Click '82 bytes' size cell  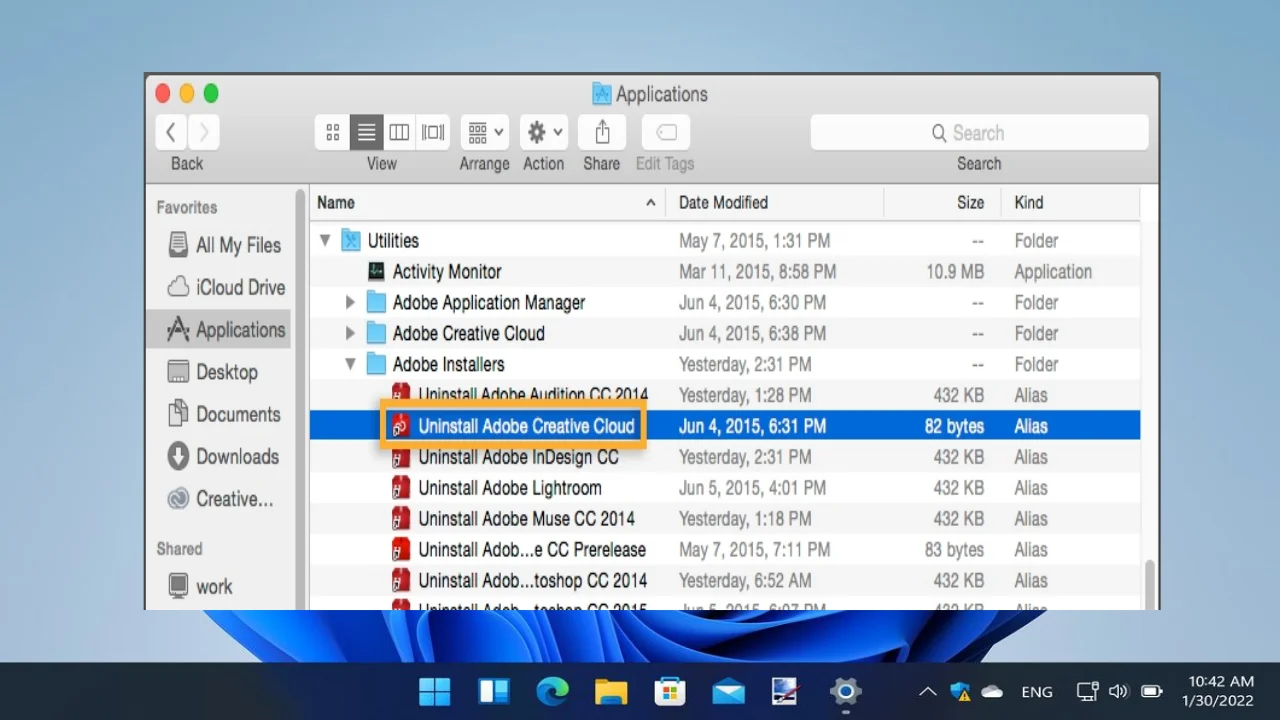coord(954,426)
